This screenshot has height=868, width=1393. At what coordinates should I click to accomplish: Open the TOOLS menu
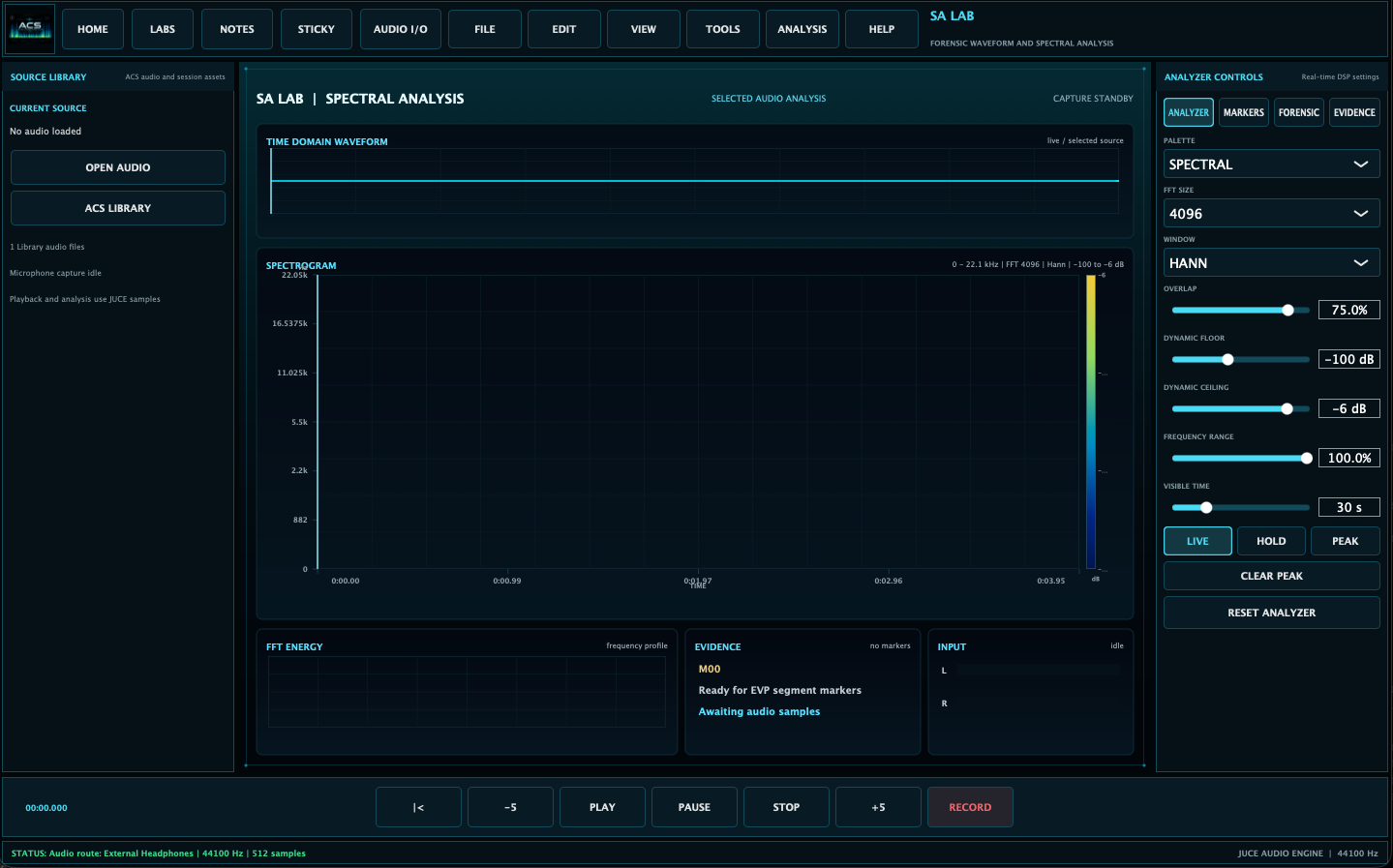click(723, 29)
